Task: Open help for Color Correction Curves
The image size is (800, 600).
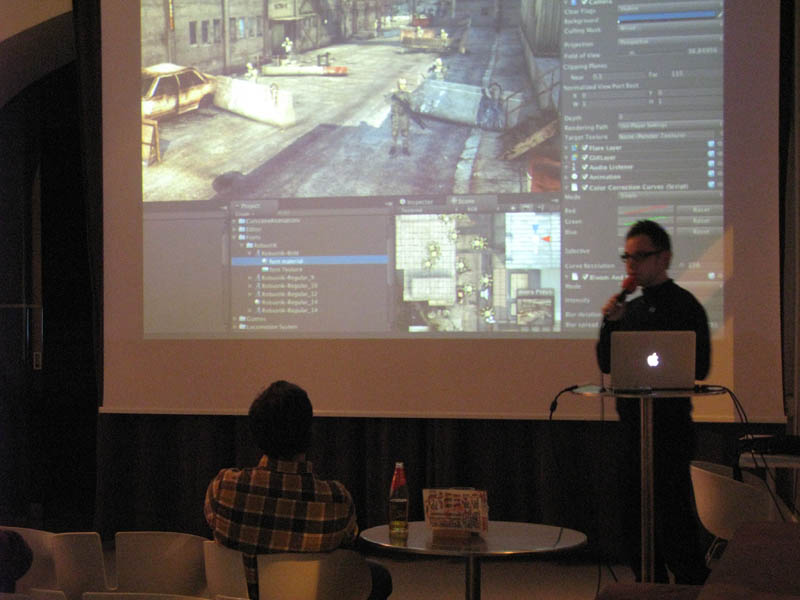Action: (x=711, y=183)
